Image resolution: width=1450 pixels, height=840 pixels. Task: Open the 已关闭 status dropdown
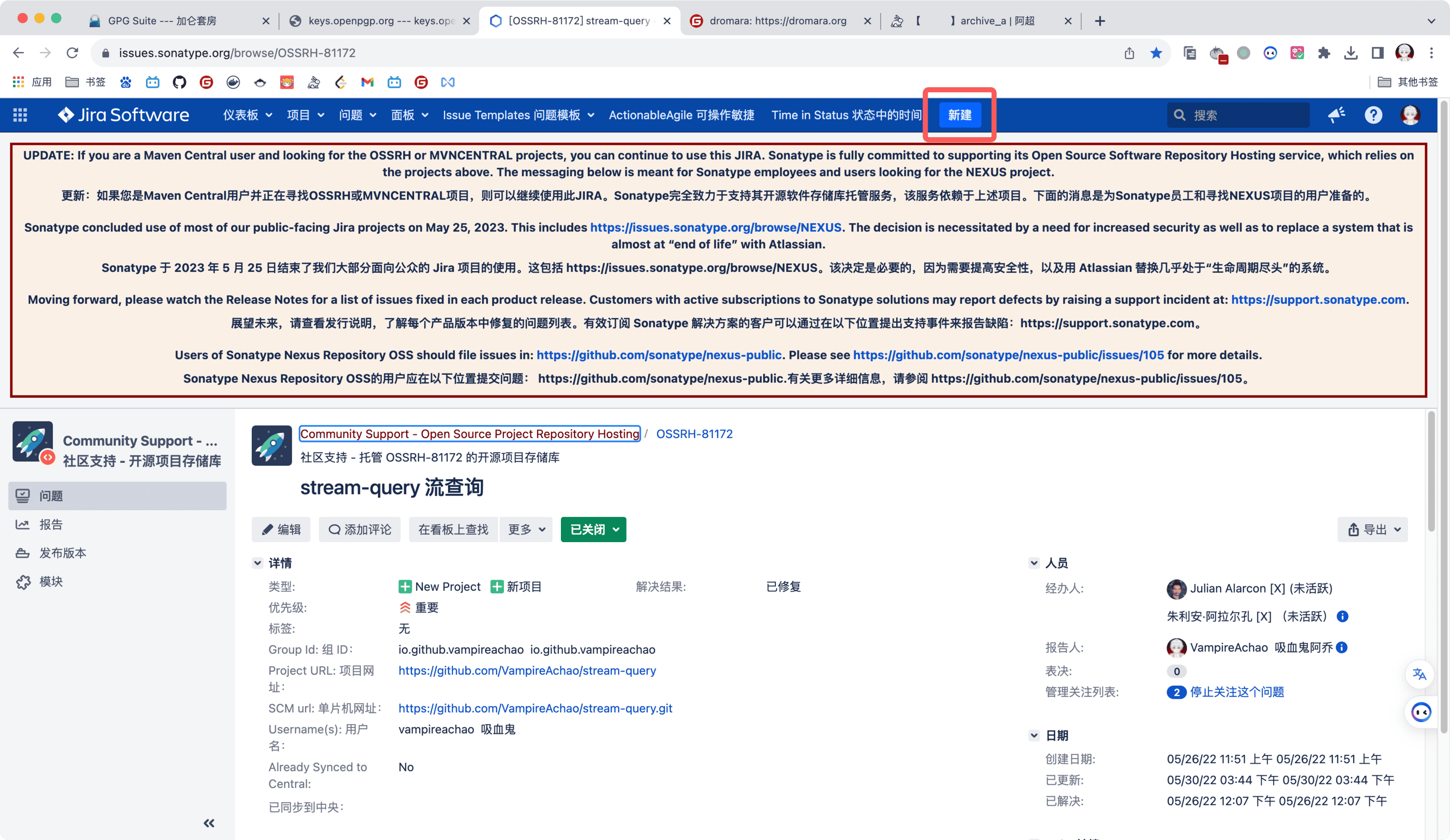click(593, 530)
